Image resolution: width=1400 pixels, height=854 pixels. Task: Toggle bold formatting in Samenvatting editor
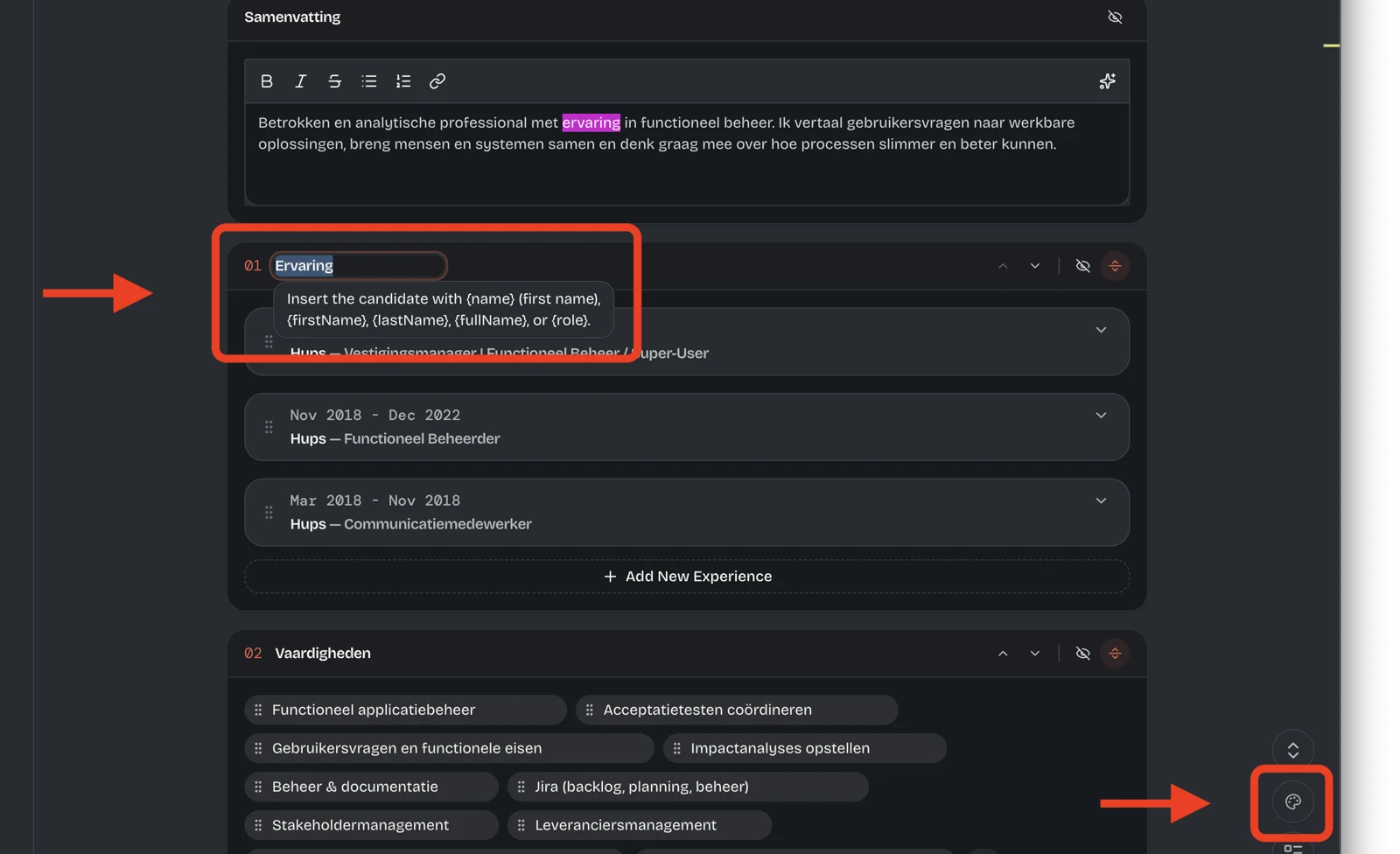tap(267, 81)
